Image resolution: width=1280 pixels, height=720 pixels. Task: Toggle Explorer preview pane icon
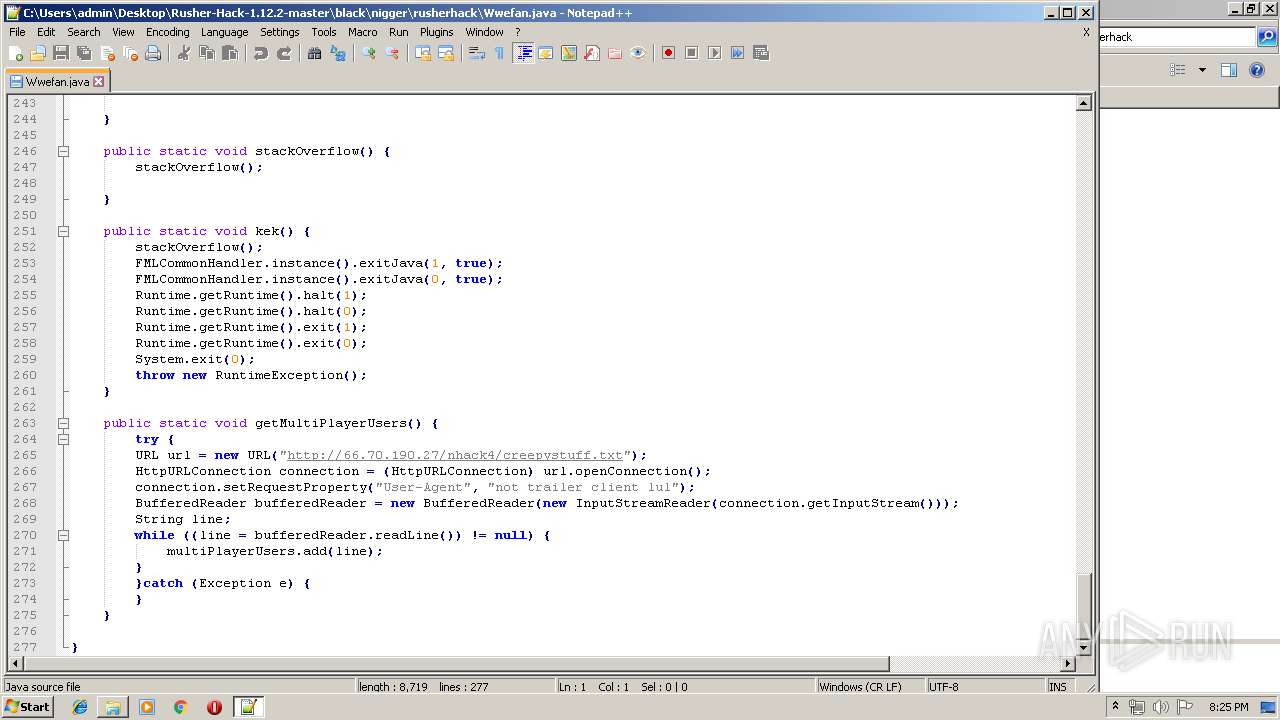(x=1229, y=70)
